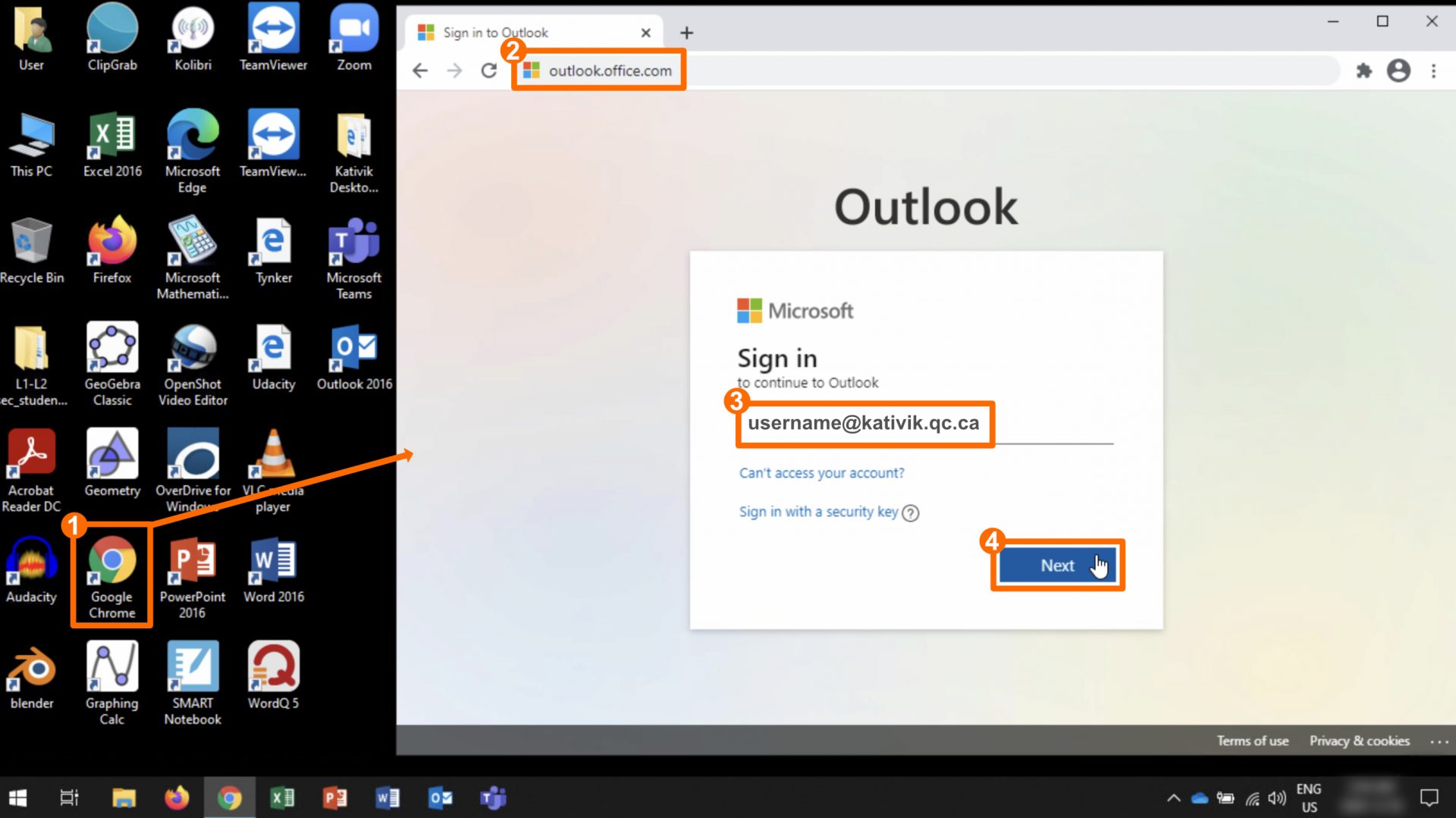Screen dimensions: 1456x818
Task: Click the Can't access your account link
Action: (x=821, y=473)
